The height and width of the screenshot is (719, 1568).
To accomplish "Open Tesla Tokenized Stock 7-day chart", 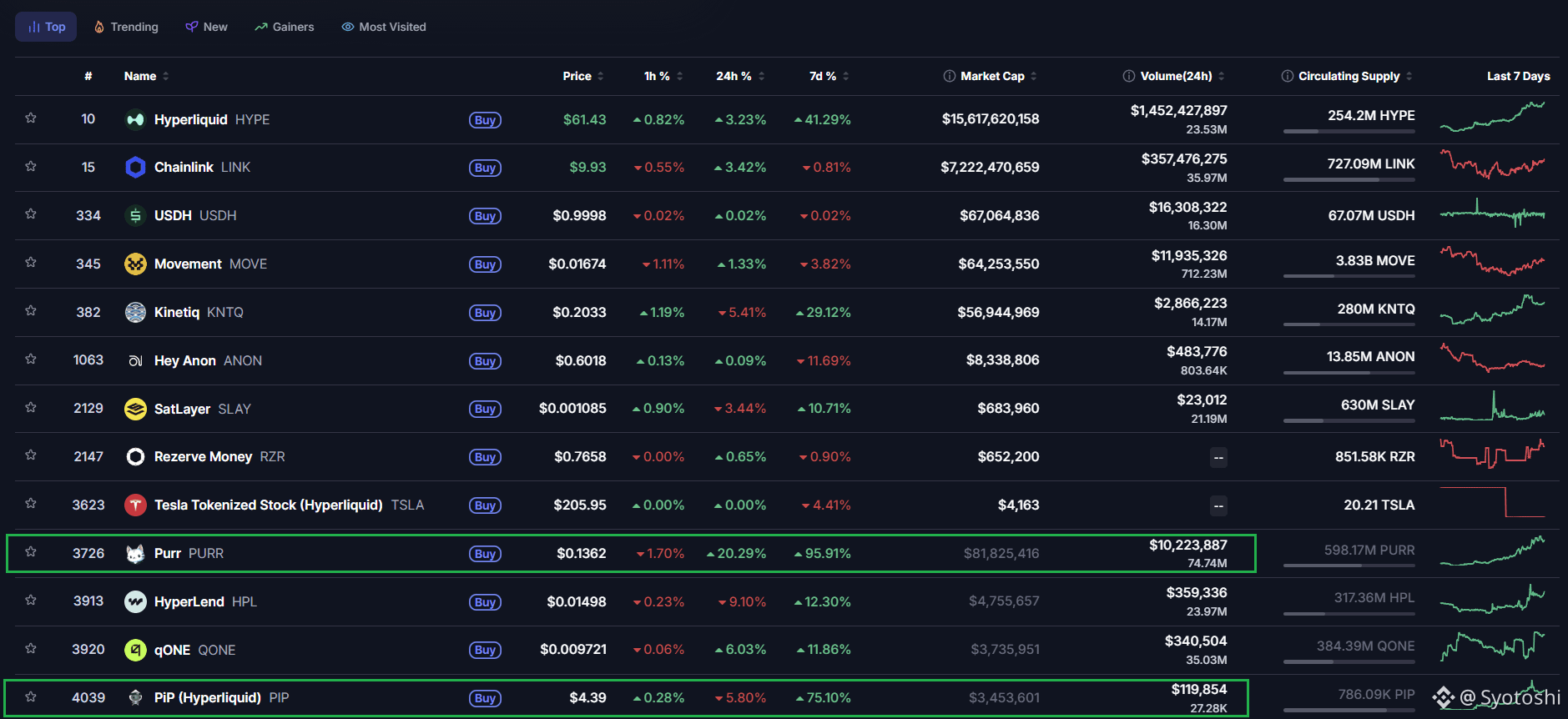I will click(x=1492, y=502).
